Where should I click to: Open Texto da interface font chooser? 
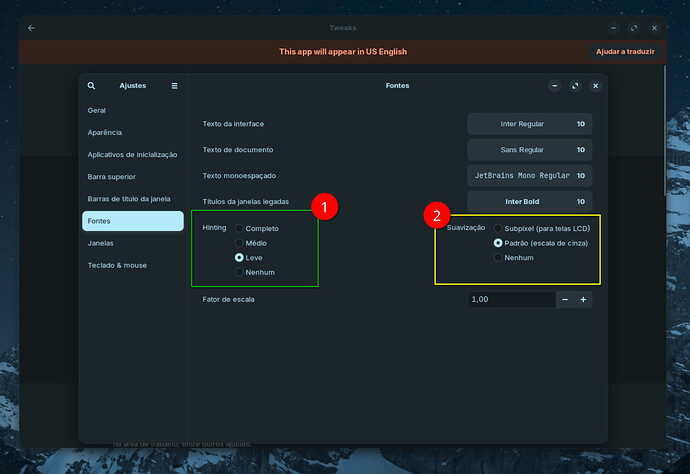click(529, 124)
